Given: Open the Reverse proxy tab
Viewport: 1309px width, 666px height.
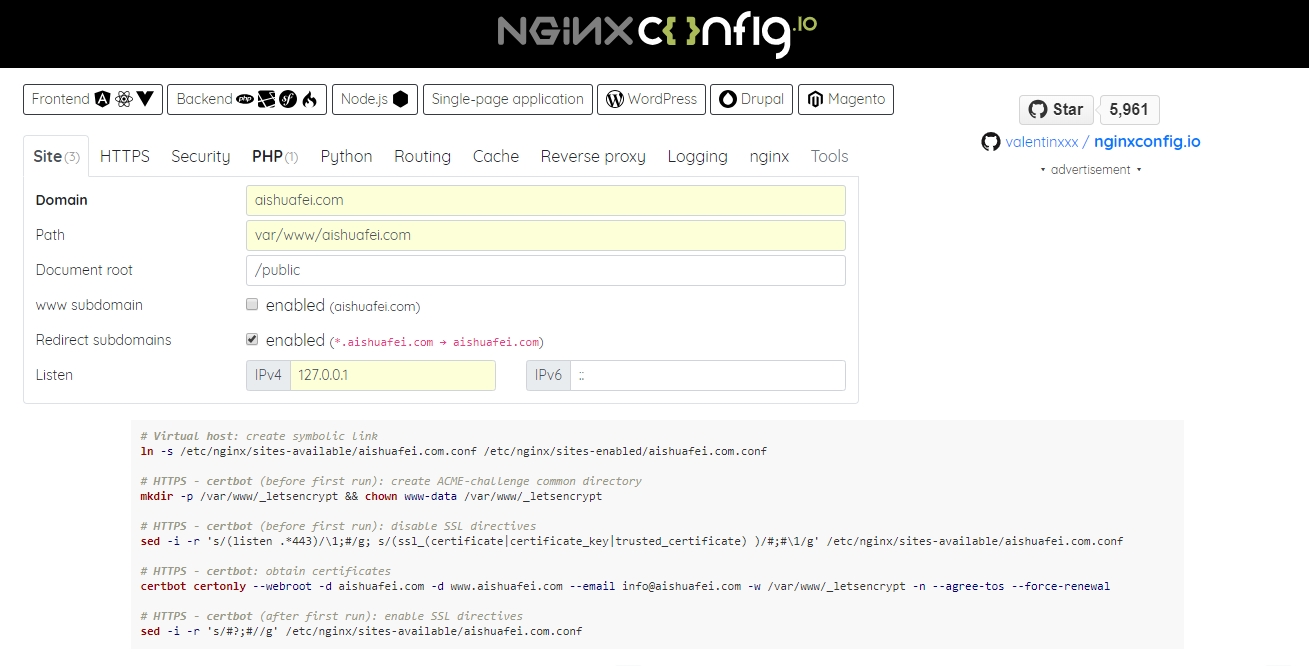Looking at the screenshot, I should (592, 156).
